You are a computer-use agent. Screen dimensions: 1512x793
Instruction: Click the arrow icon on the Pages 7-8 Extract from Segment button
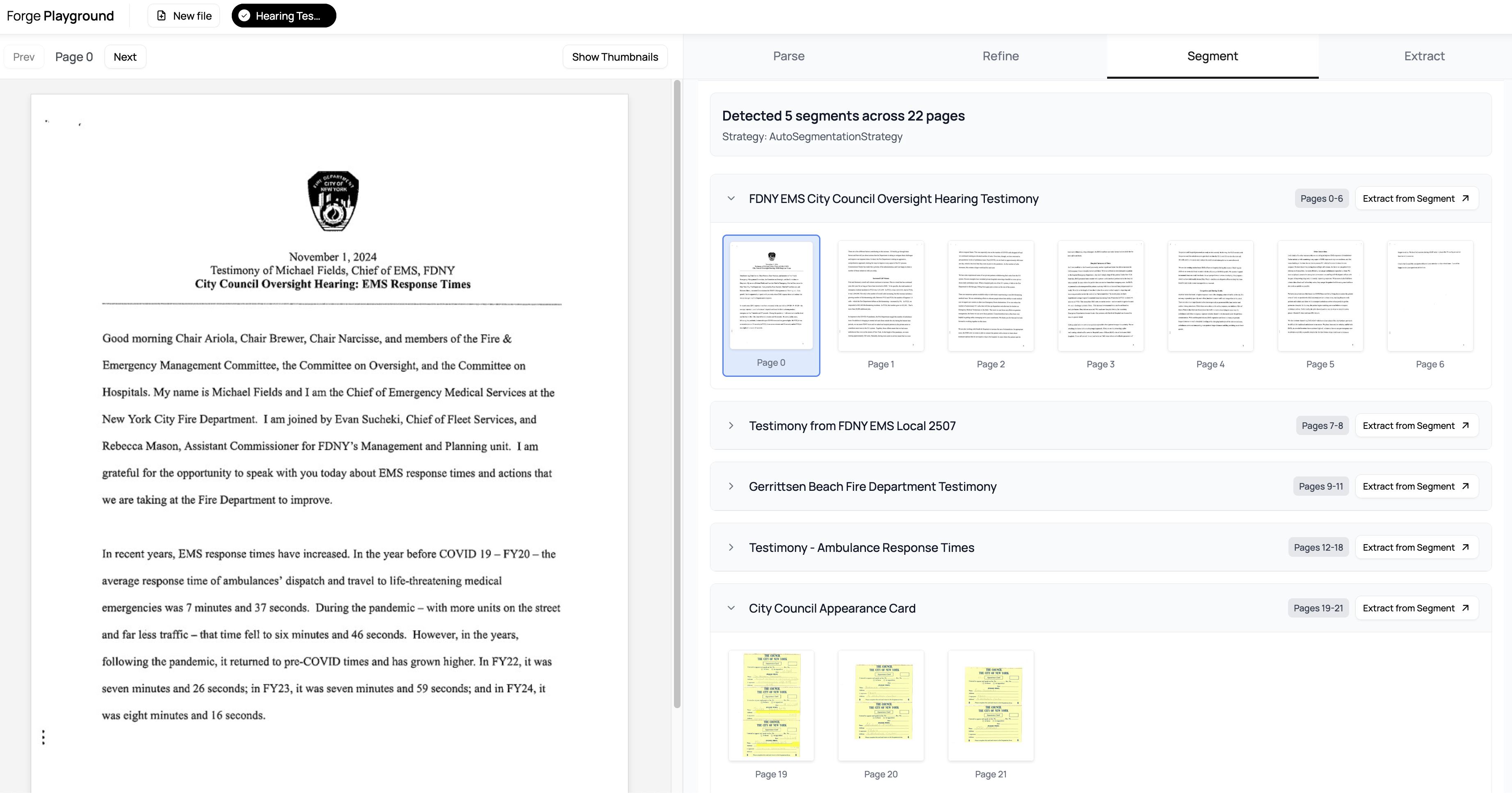(x=1466, y=425)
